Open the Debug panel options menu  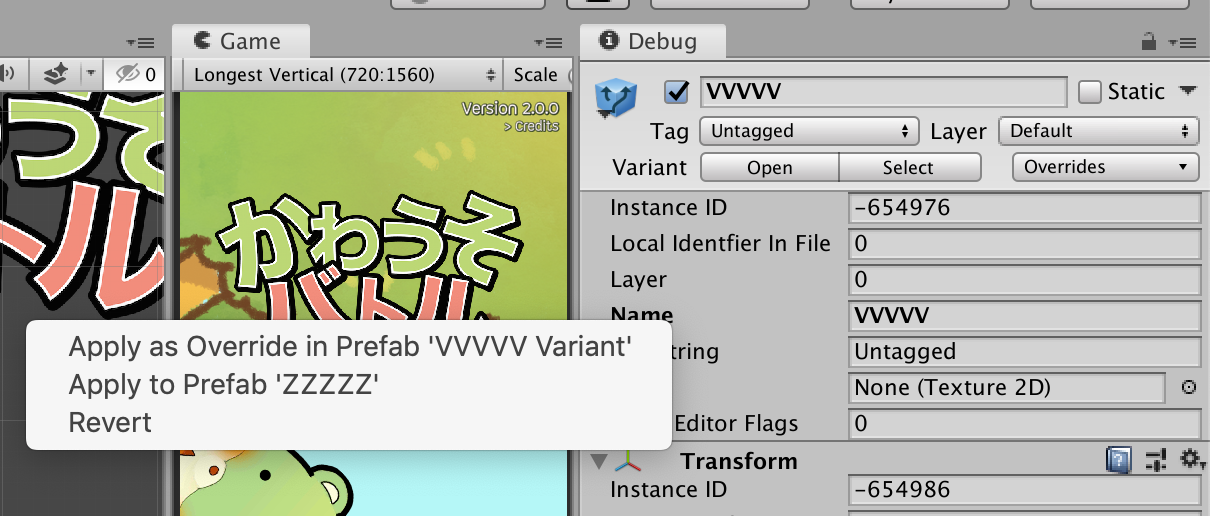pyautogui.click(x=1181, y=43)
